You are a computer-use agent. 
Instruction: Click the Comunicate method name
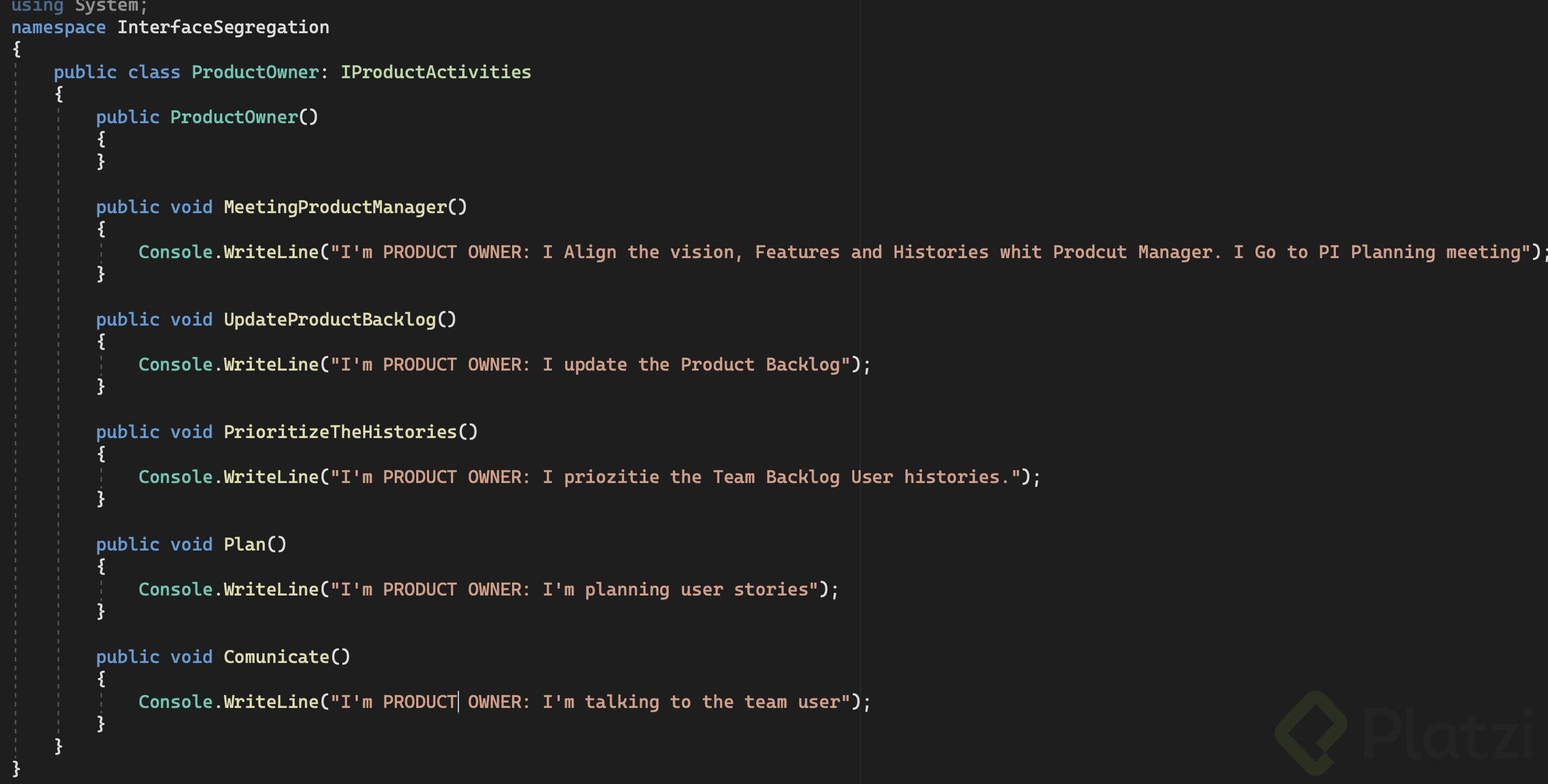pos(276,657)
